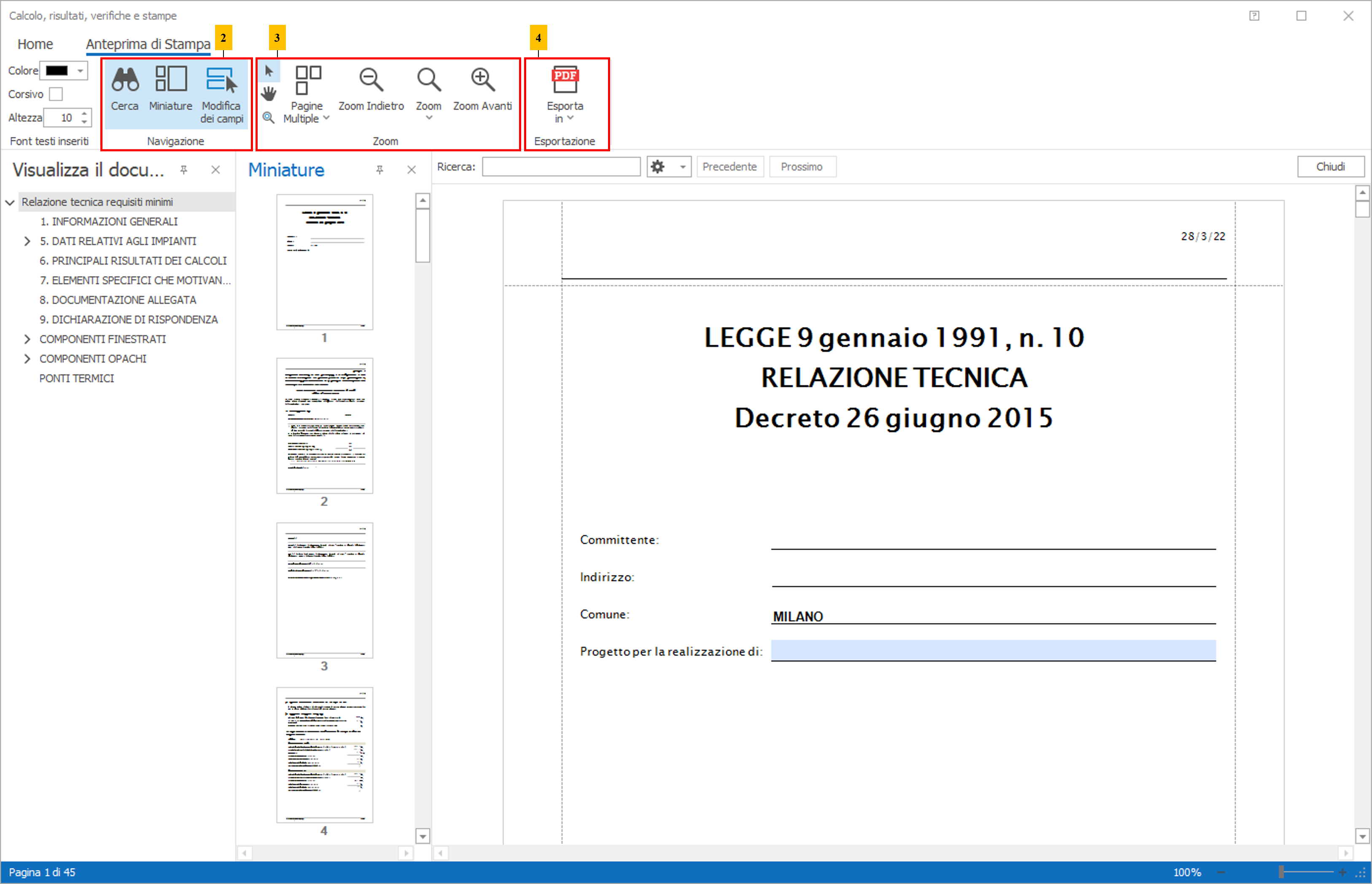Click the MILANO Comune field
Image resolution: width=1372 pixels, height=884 pixels.
pyautogui.click(x=993, y=616)
